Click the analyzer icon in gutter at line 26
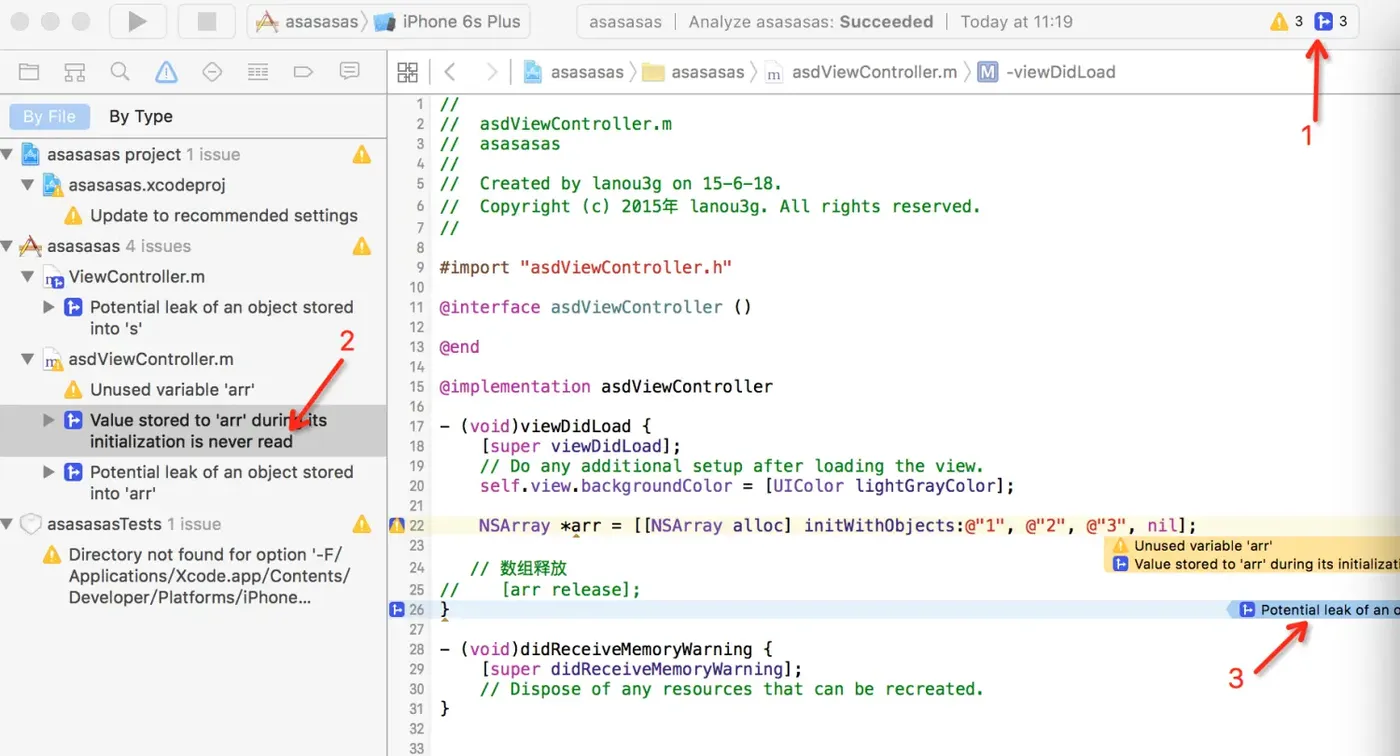The image size is (1400, 756). click(x=397, y=609)
